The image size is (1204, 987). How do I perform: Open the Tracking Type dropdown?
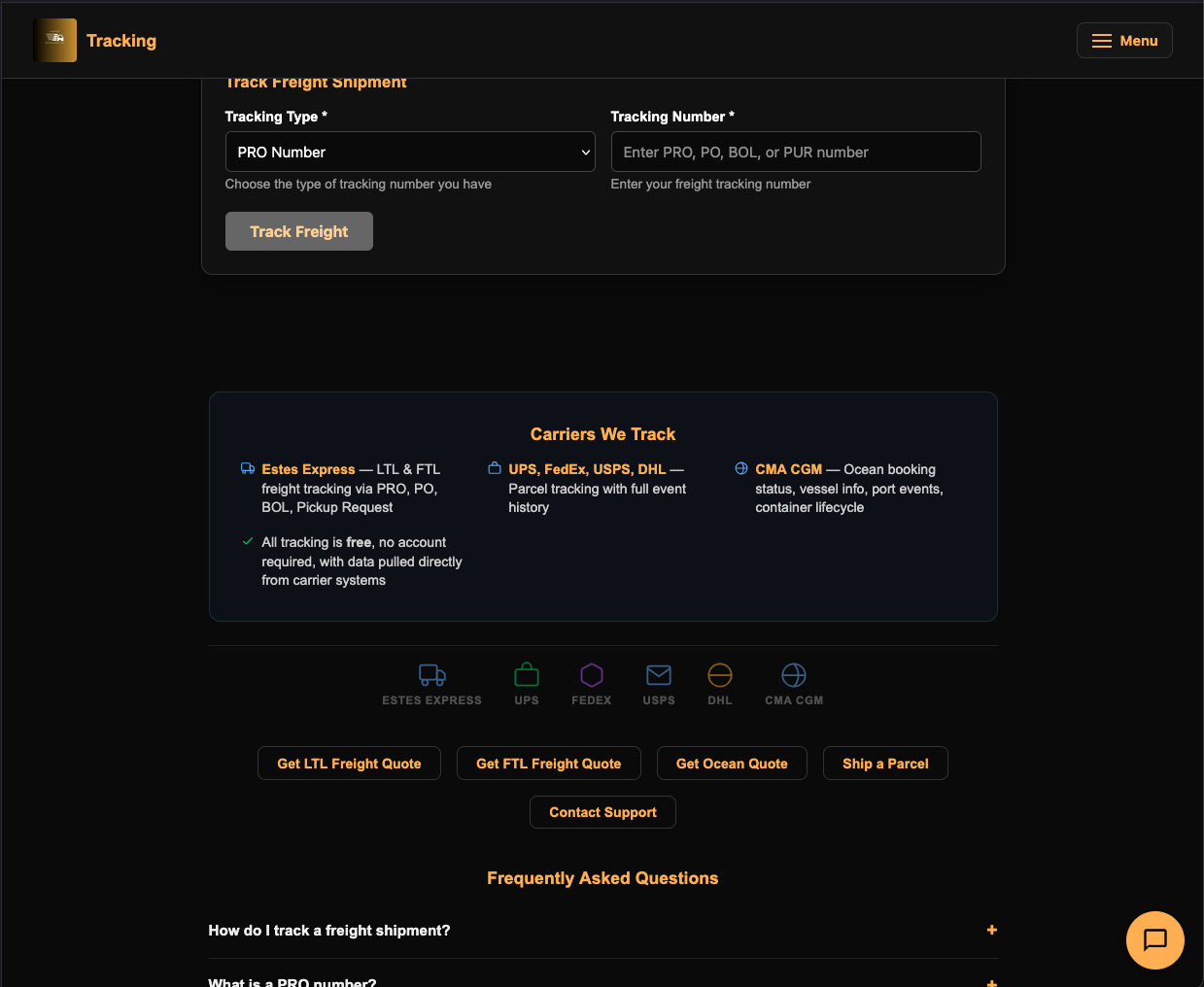coord(409,152)
